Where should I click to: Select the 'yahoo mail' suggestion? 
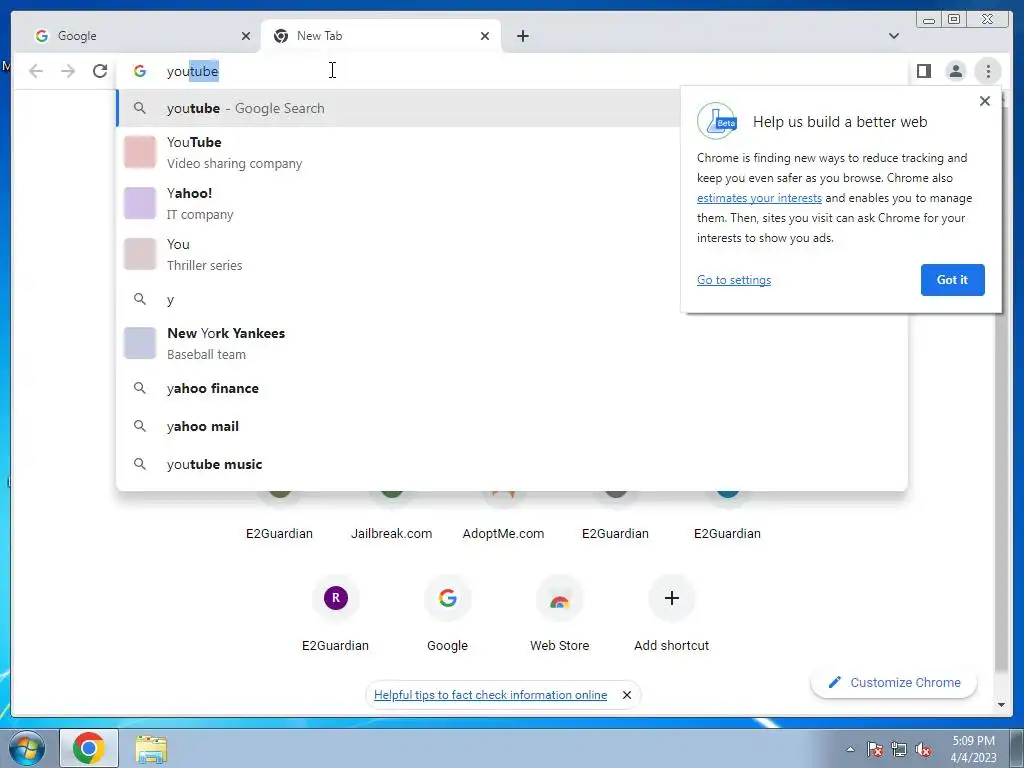[x=512, y=426]
